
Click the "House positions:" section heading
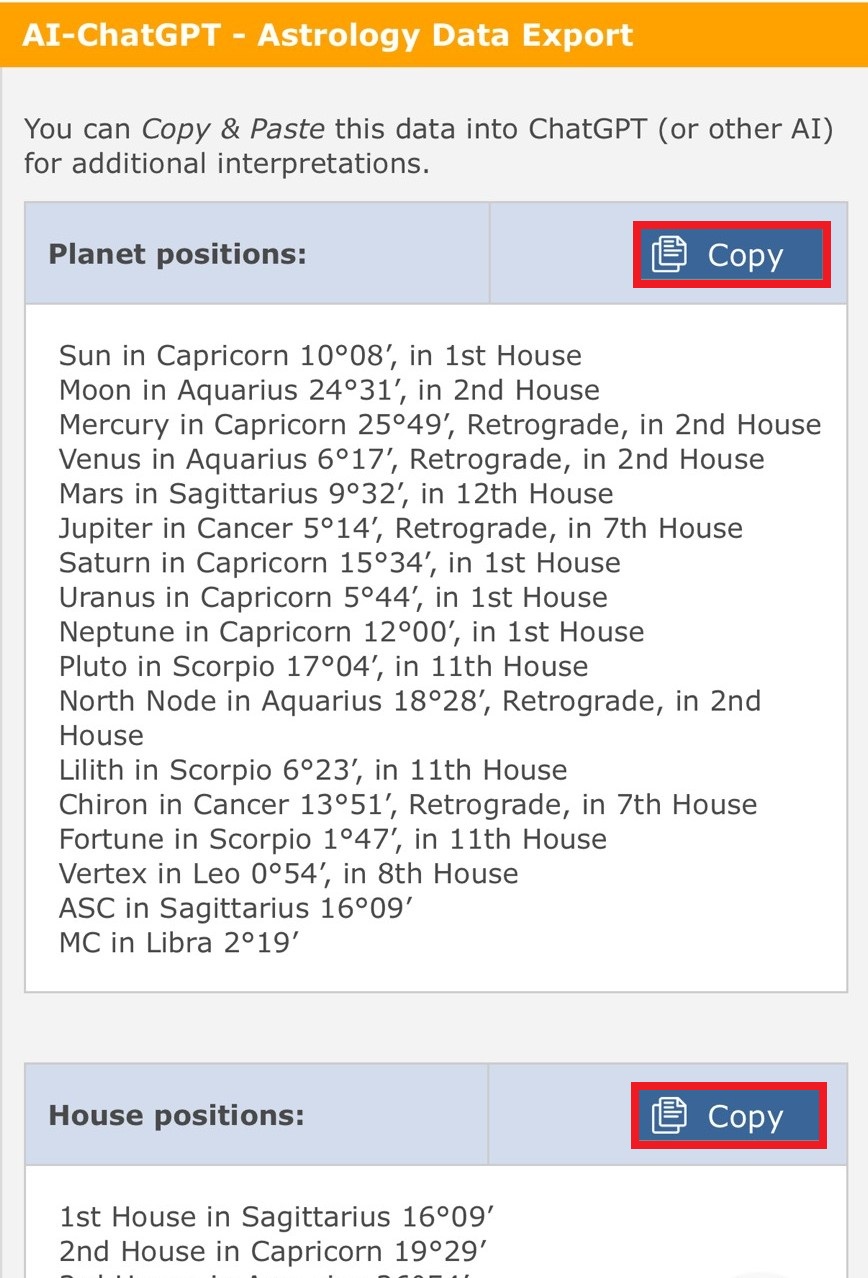(x=176, y=1115)
